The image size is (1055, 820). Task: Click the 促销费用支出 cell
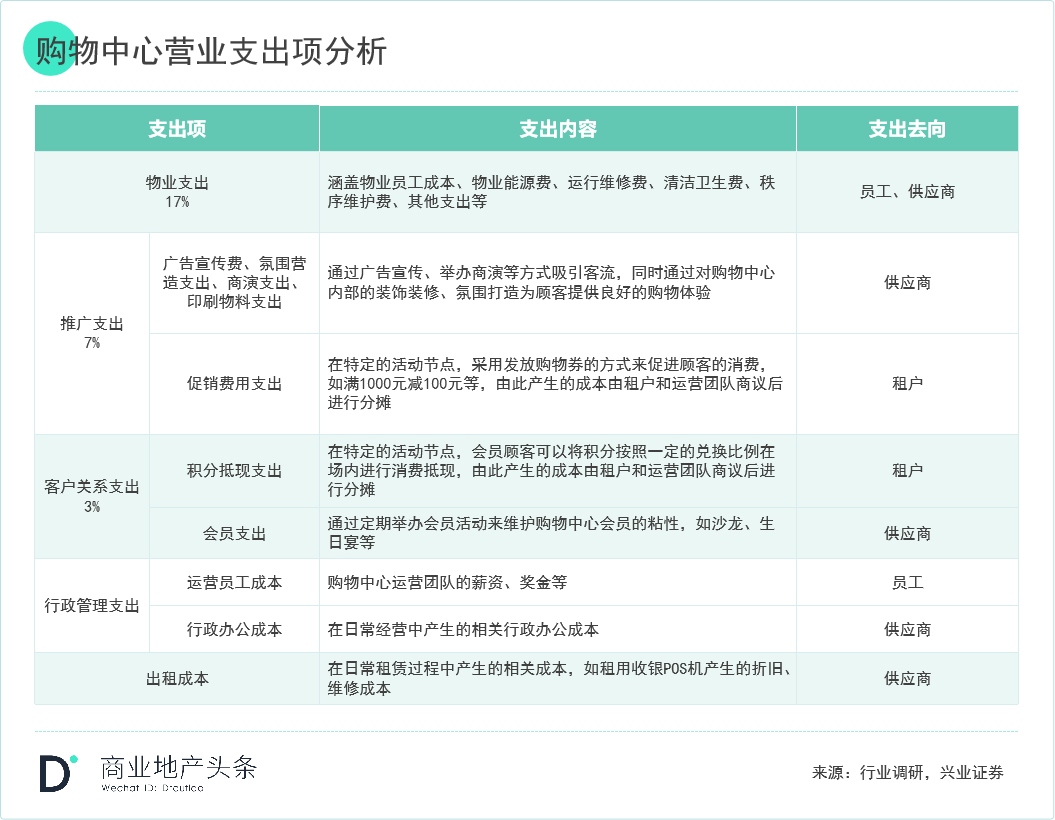[x=233, y=382]
